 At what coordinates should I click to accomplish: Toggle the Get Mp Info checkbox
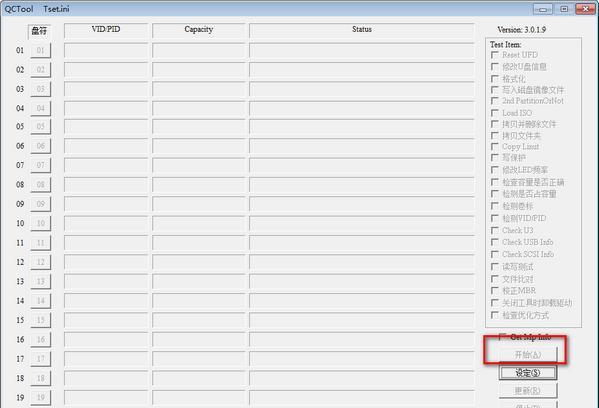click(503, 337)
